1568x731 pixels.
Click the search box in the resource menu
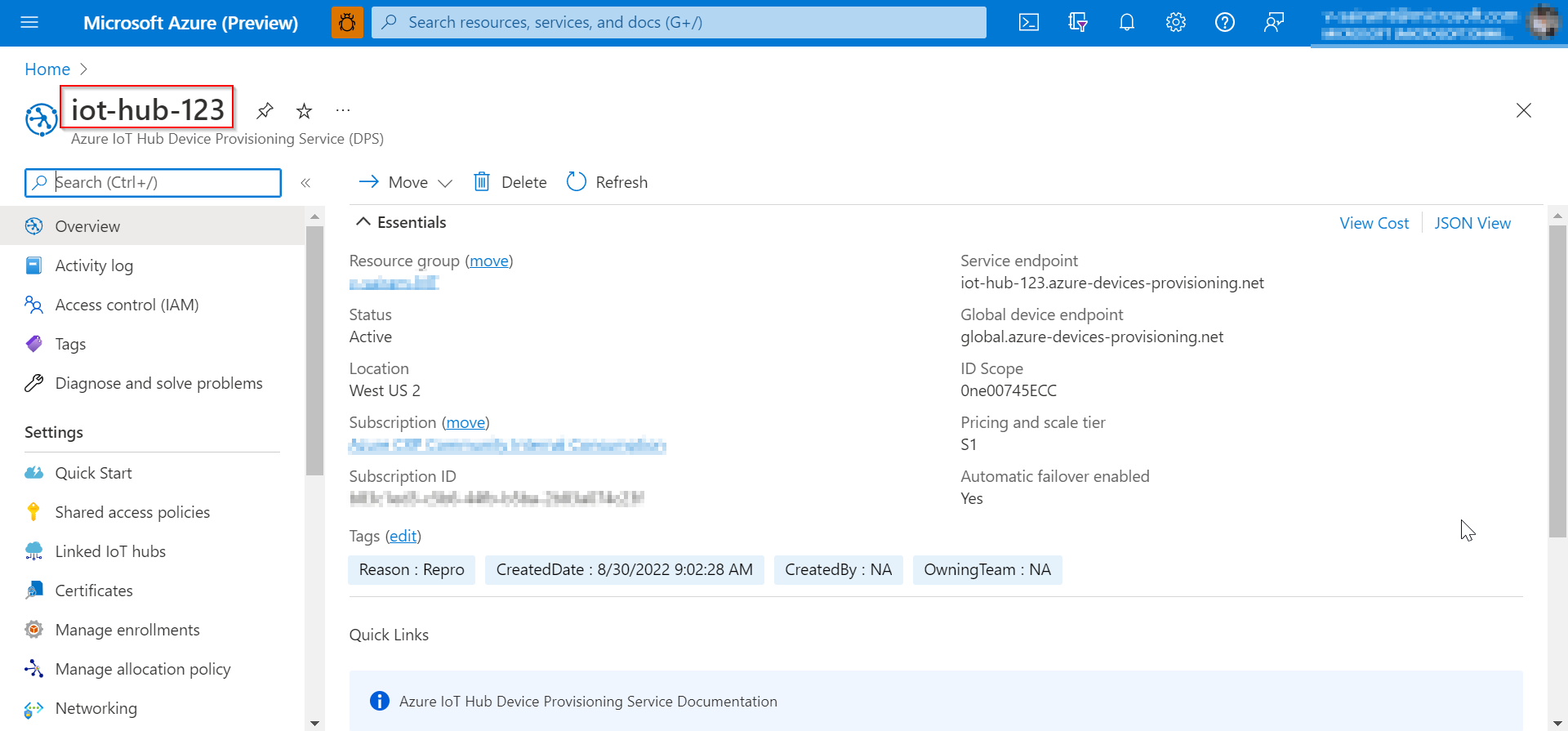tap(154, 183)
